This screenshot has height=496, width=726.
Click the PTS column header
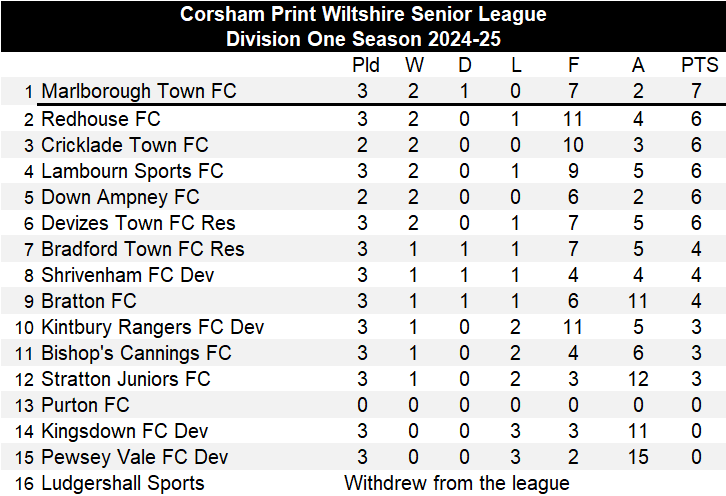(x=700, y=65)
